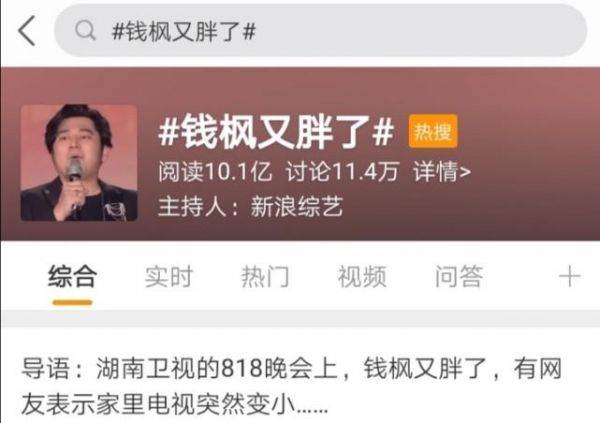Screen dimensions: 600x423
Task: Open the 问答 tab
Action: [x=459, y=276]
